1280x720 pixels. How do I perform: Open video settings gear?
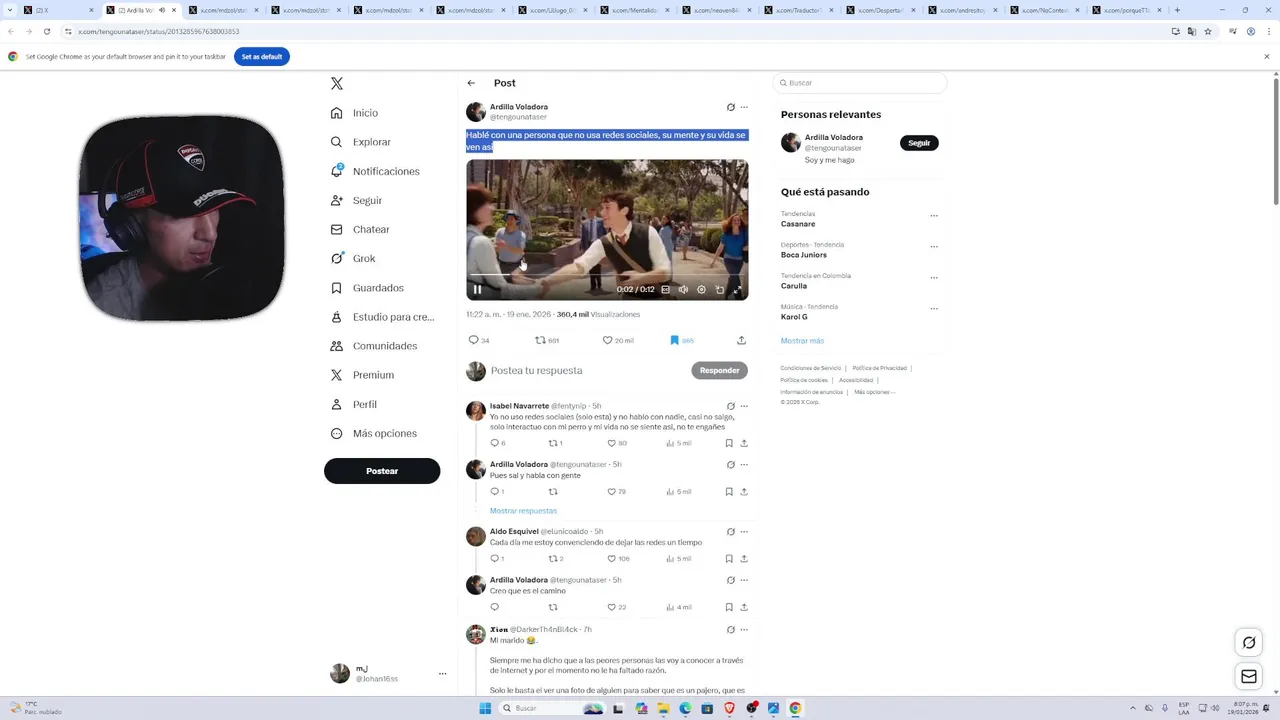702,290
